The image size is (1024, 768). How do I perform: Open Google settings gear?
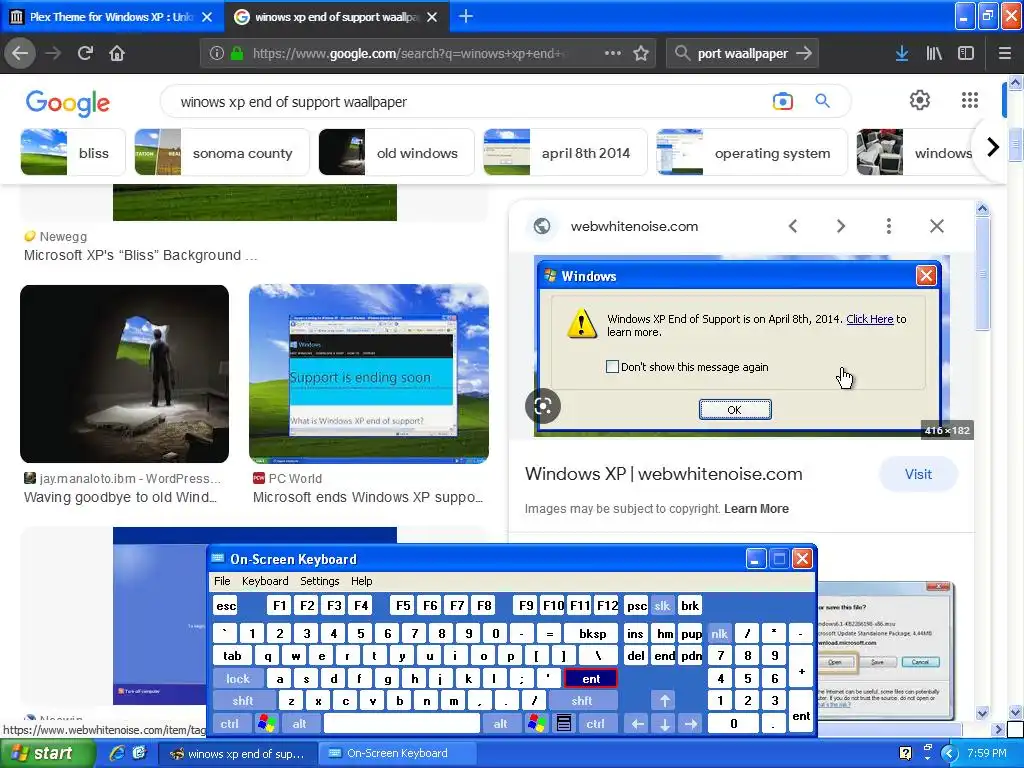point(920,100)
